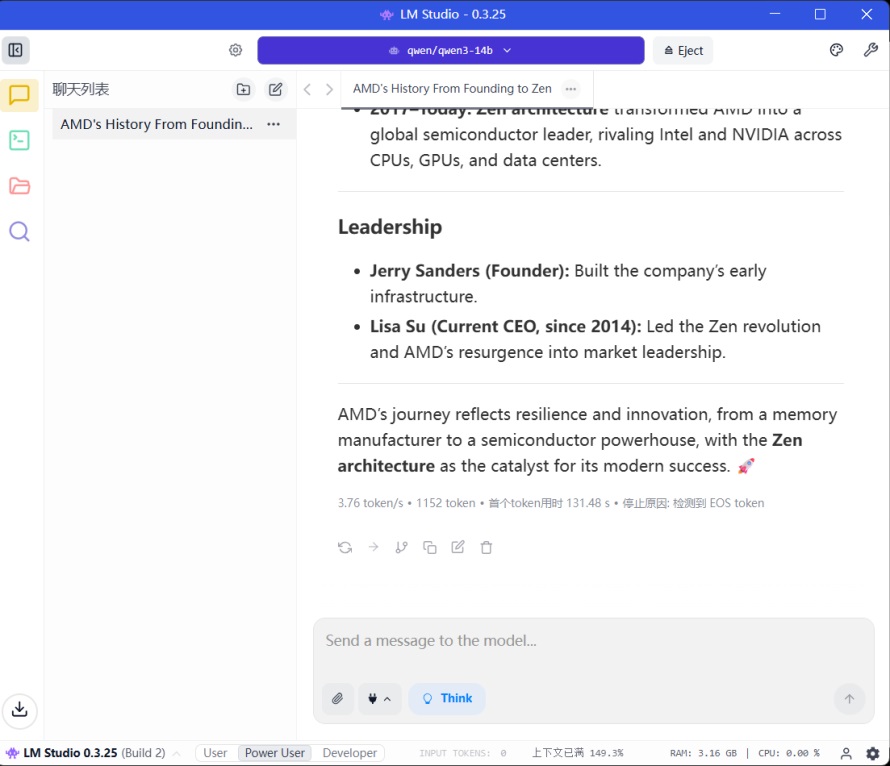Toggle the left sidebar panel icon
Image resolution: width=890 pixels, height=766 pixels.
pyautogui.click(x=16, y=50)
